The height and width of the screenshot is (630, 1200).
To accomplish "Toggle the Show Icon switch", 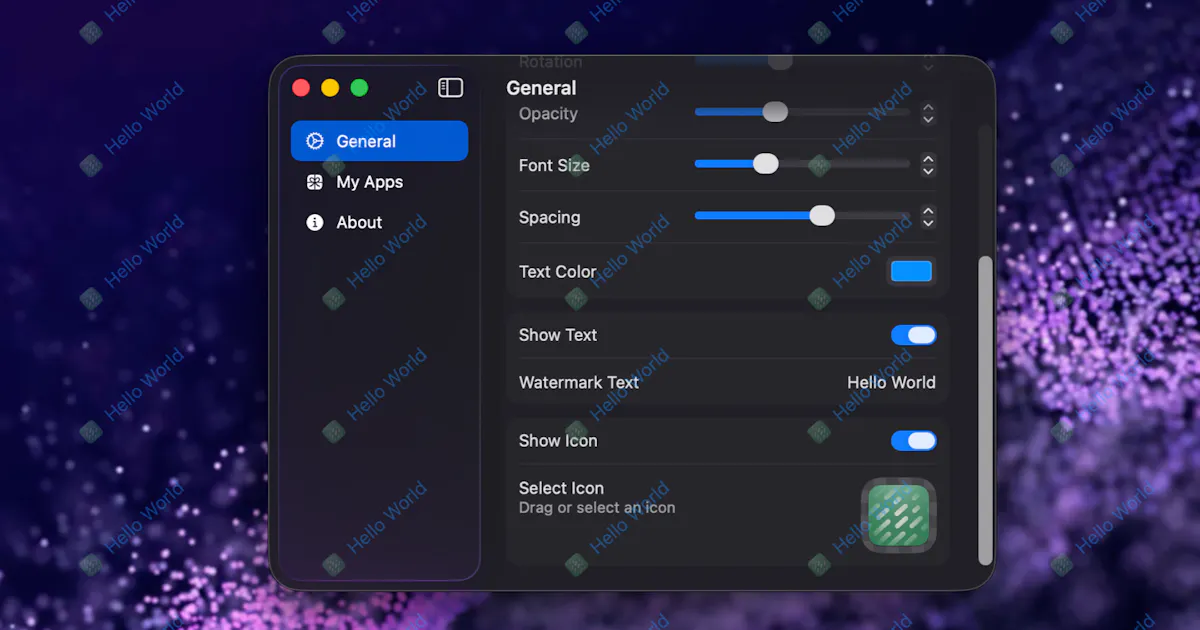I will tap(914, 441).
